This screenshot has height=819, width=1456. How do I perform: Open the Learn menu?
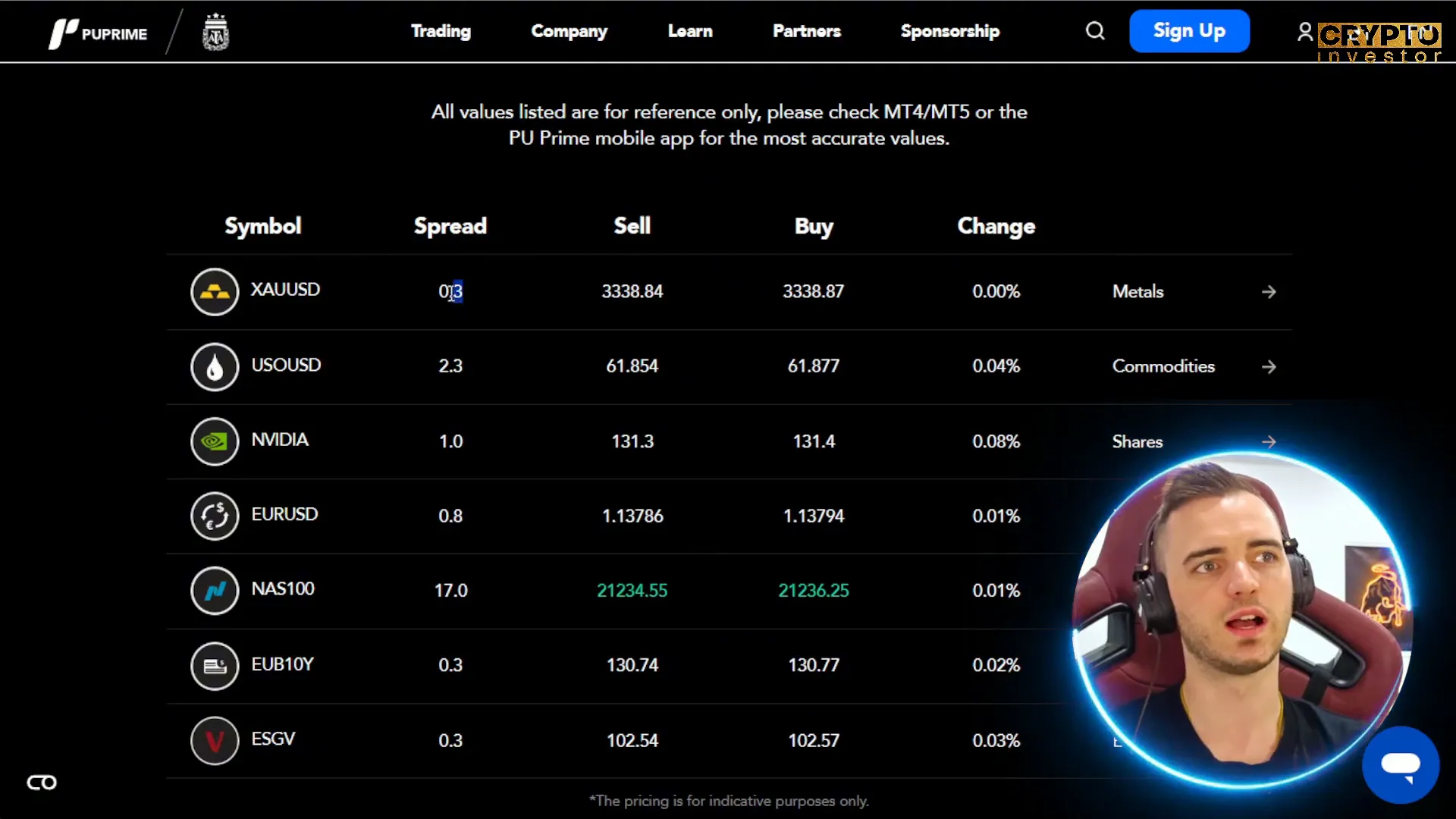690,31
